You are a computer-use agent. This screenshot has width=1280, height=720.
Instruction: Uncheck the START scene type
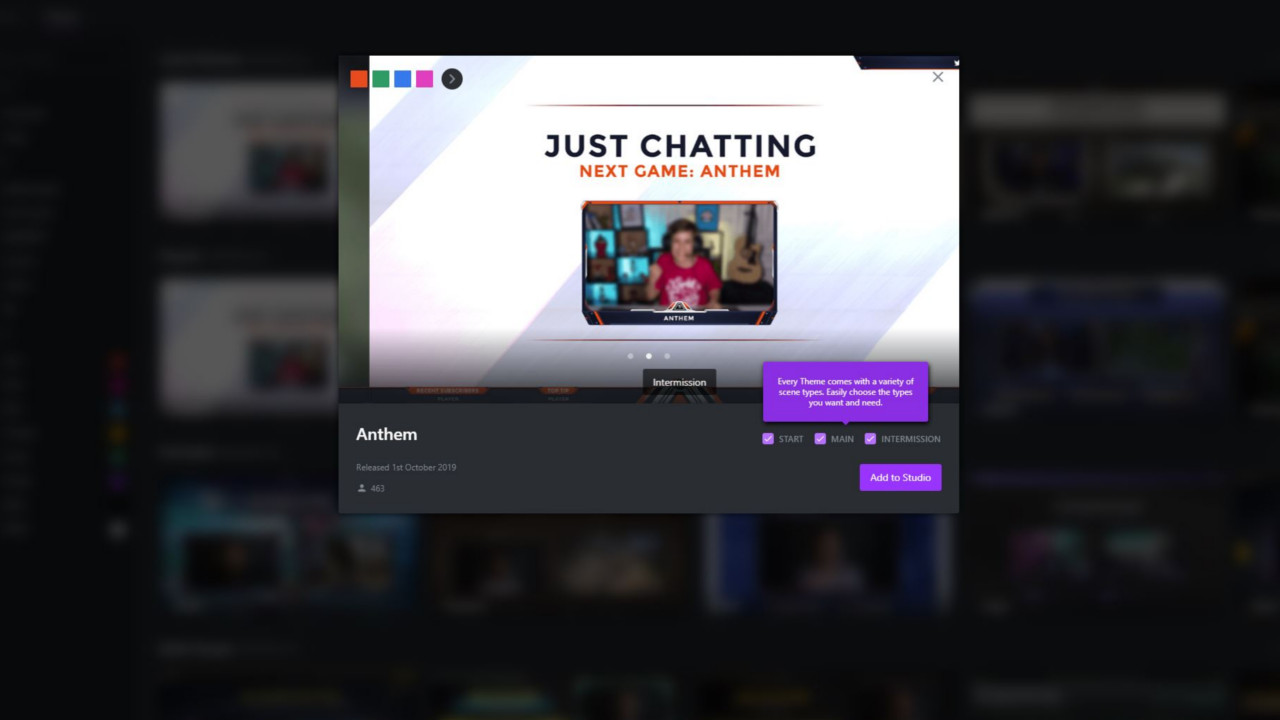pos(768,439)
